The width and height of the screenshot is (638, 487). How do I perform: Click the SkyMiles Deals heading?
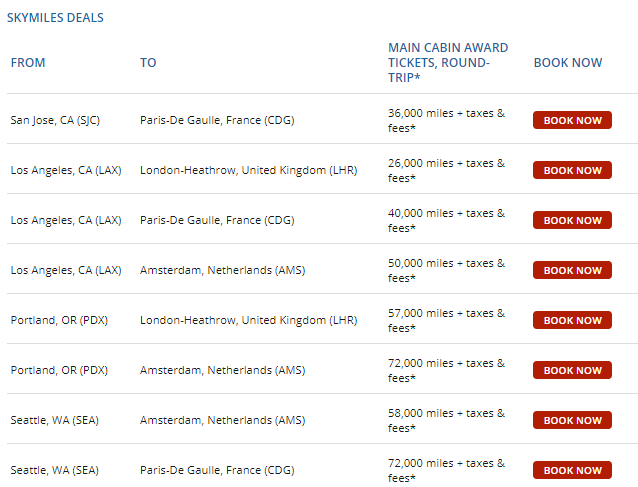55,18
